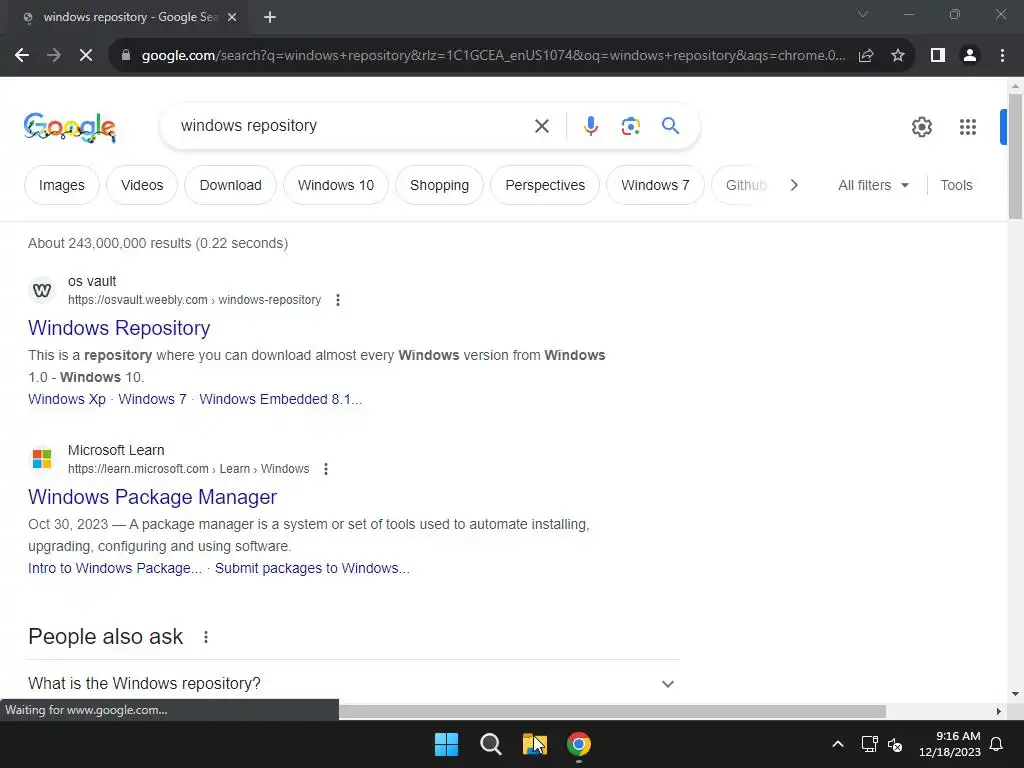
Task: Open Submit packages to Windows sublink
Action: tap(312, 568)
